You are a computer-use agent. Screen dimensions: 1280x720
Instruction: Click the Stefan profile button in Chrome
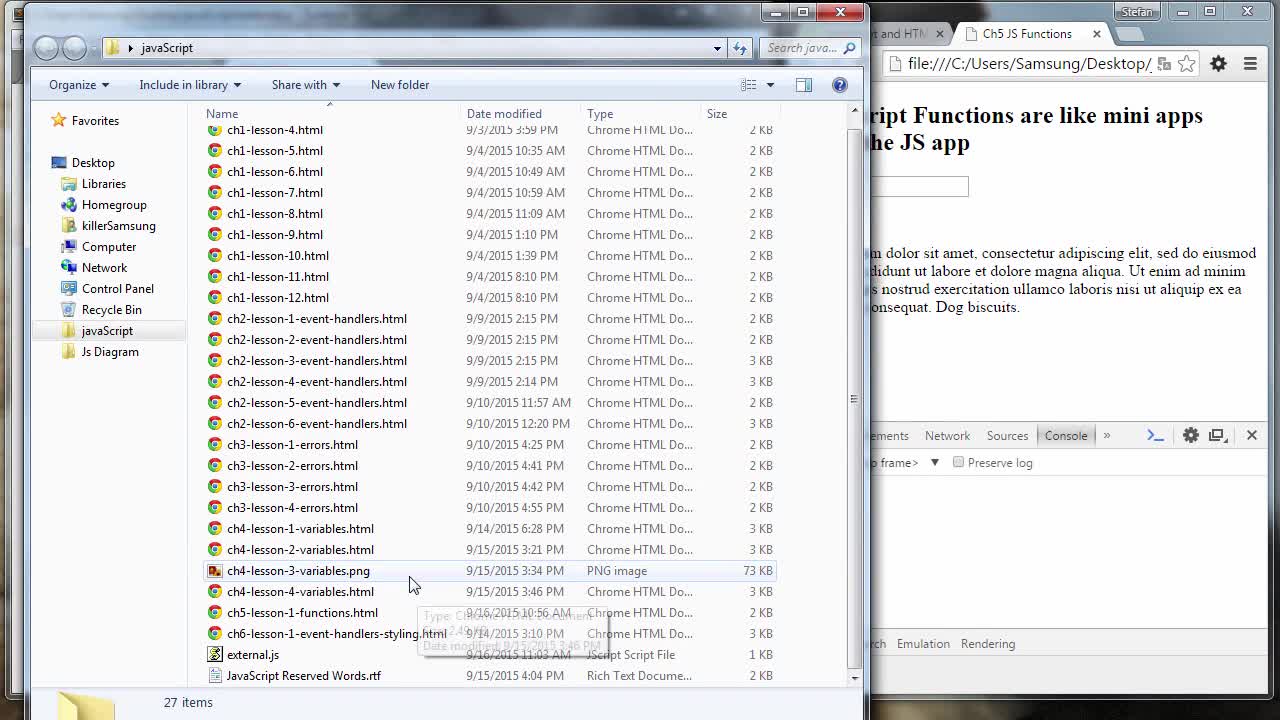click(x=1137, y=12)
